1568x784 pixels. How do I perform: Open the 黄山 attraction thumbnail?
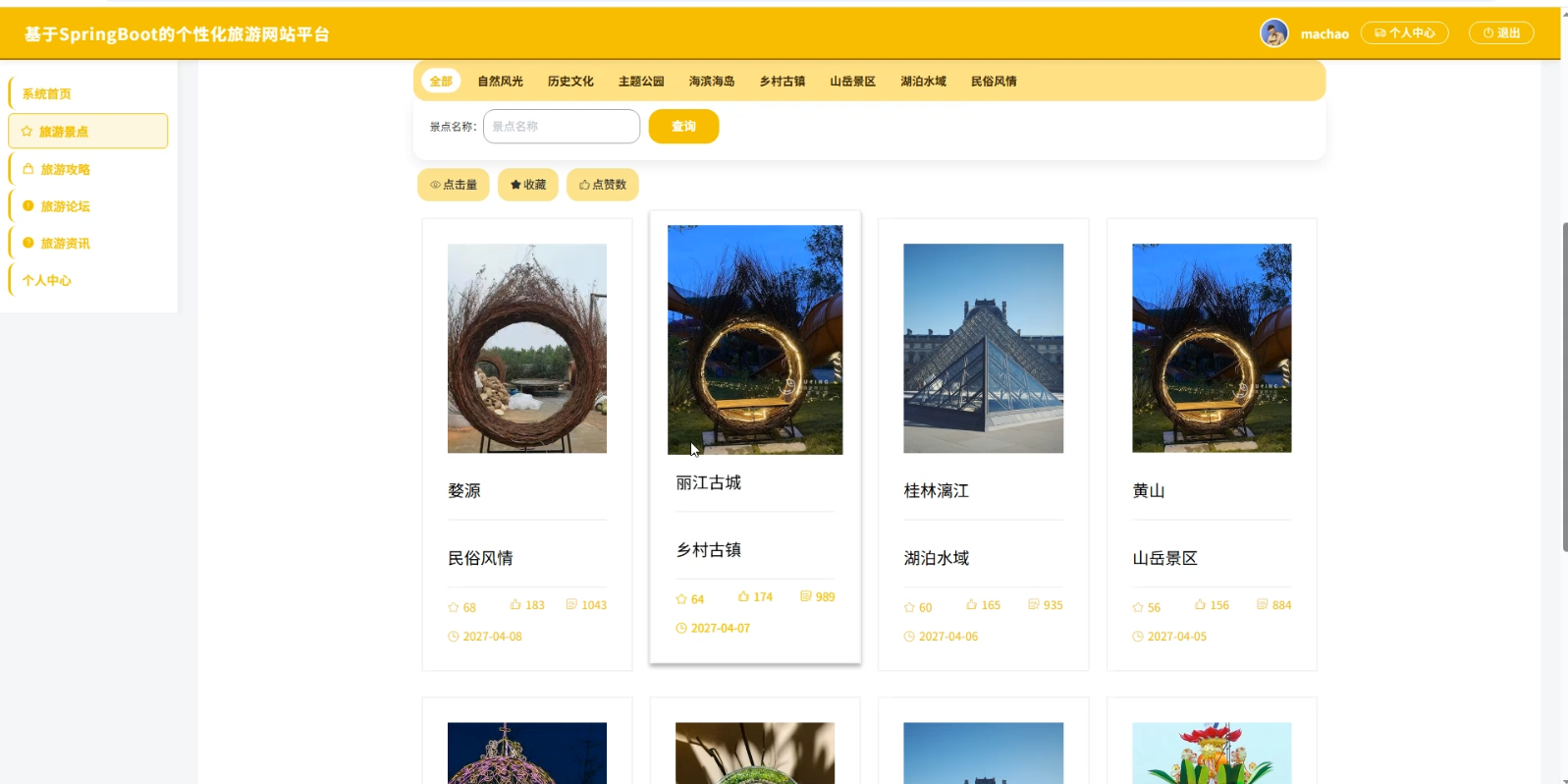[x=1212, y=349]
